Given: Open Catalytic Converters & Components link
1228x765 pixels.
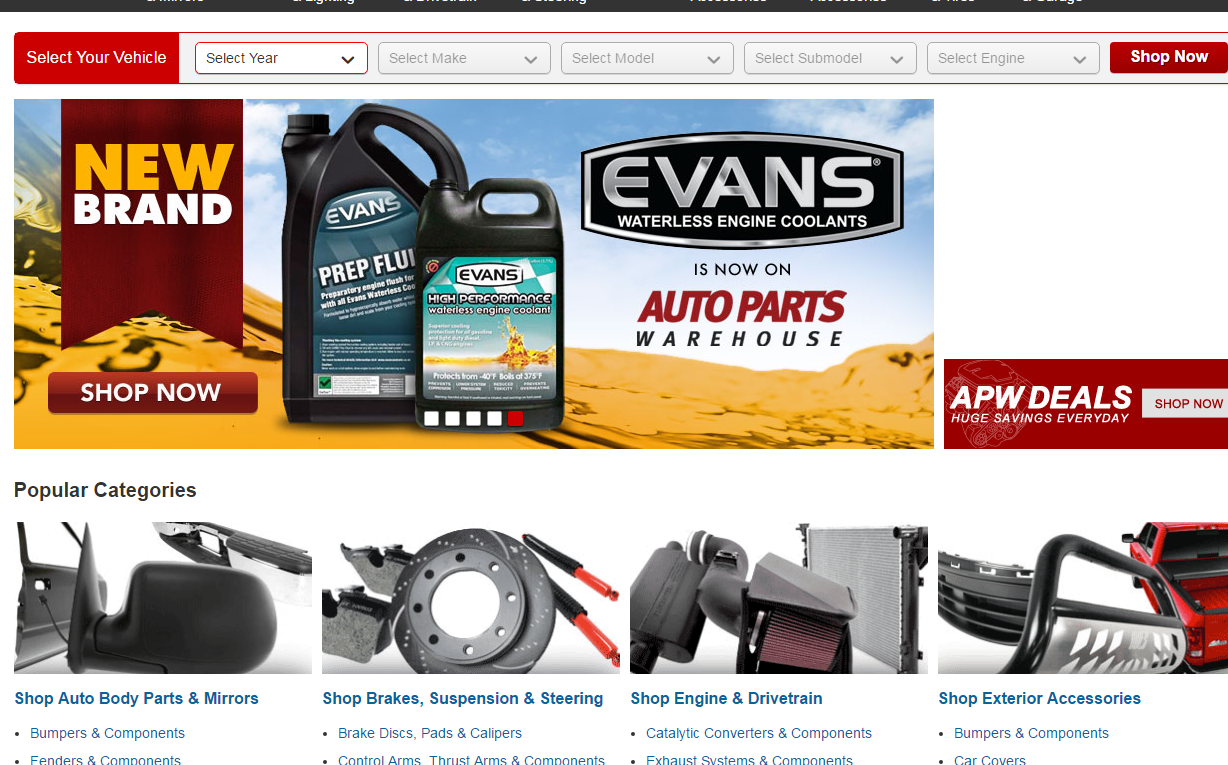Looking at the screenshot, I should pyautogui.click(x=759, y=733).
